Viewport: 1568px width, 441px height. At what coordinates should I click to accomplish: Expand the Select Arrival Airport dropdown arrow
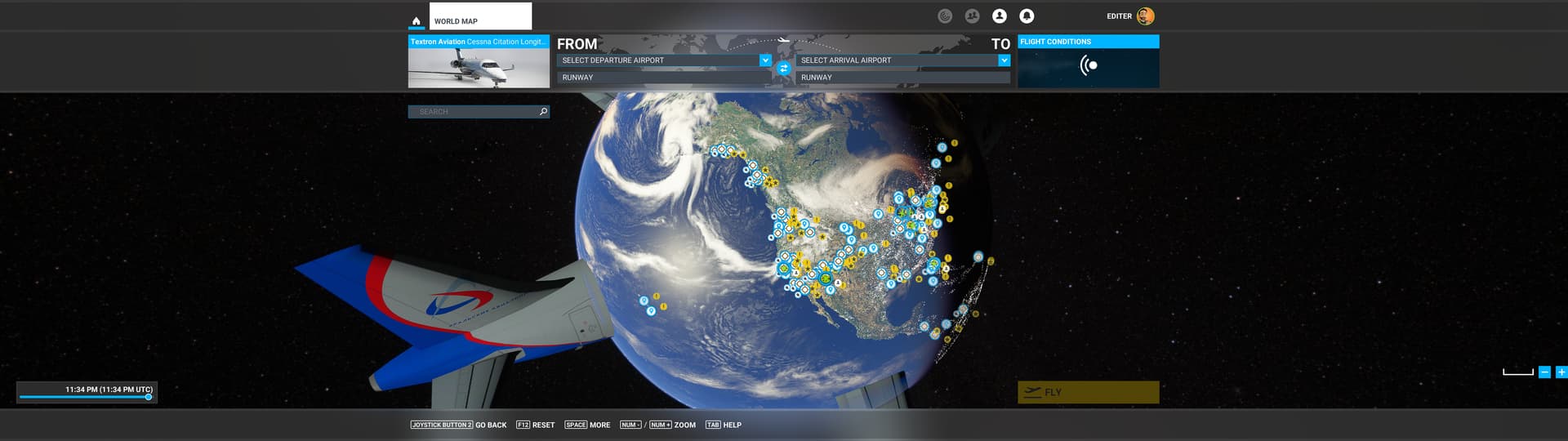pyautogui.click(x=1004, y=60)
